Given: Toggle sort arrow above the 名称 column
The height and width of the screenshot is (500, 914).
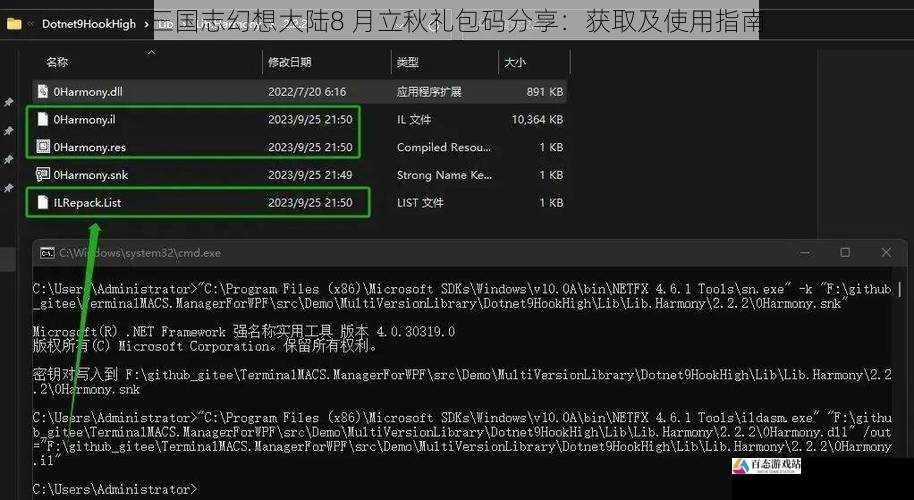Looking at the screenshot, I should [151, 52].
